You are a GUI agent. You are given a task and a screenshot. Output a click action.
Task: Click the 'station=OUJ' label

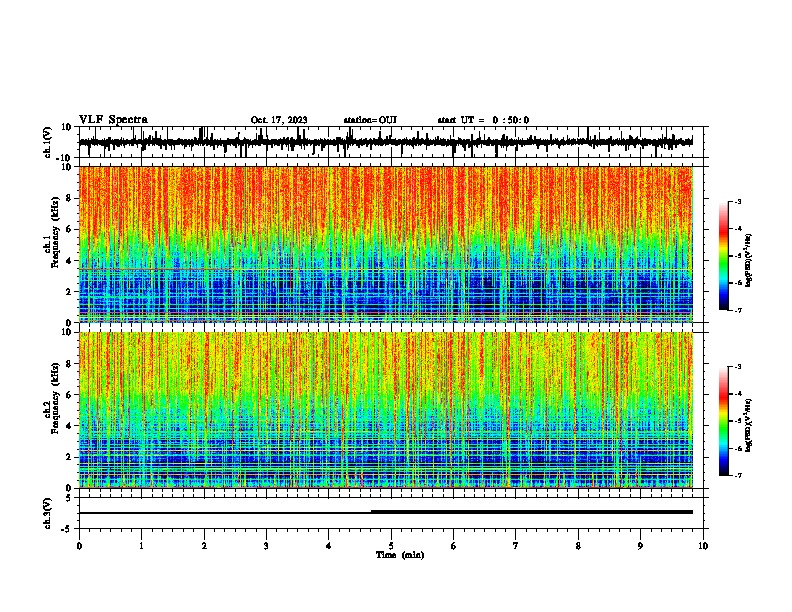[x=370, y=120]
